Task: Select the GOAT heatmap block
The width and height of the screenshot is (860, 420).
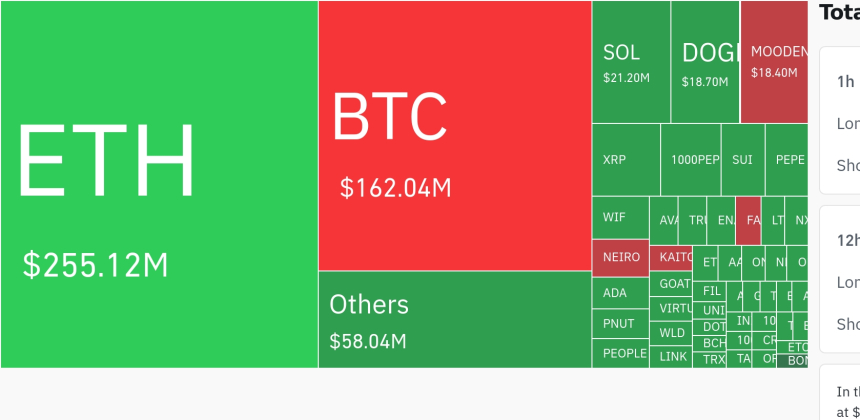Action: [x=673, y=284]
